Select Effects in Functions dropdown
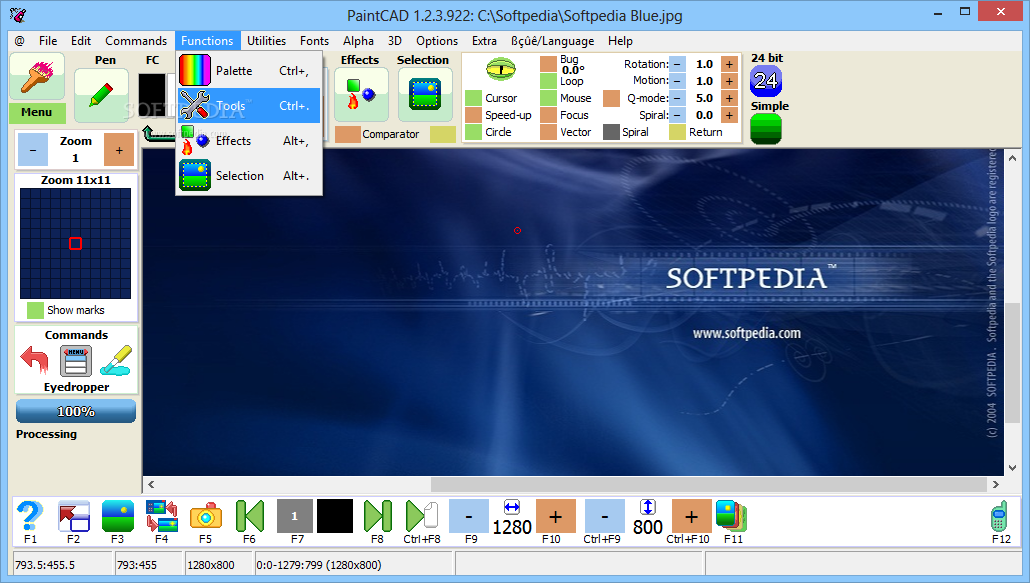 point(249,140)
